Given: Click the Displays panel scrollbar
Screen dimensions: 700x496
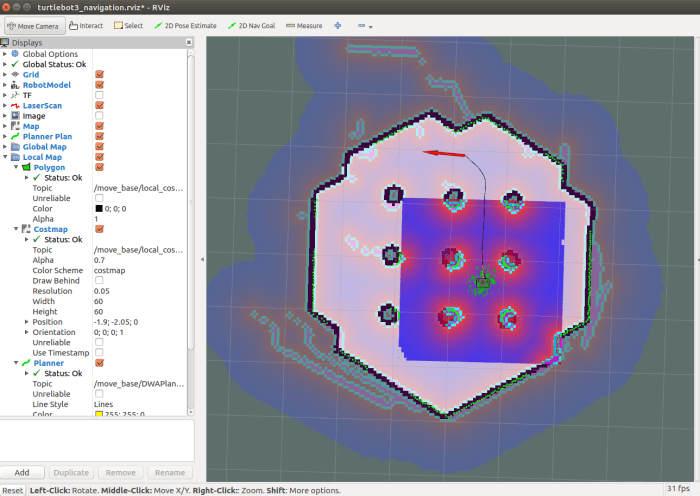Looking at the screenshot, I should point(191,201).
